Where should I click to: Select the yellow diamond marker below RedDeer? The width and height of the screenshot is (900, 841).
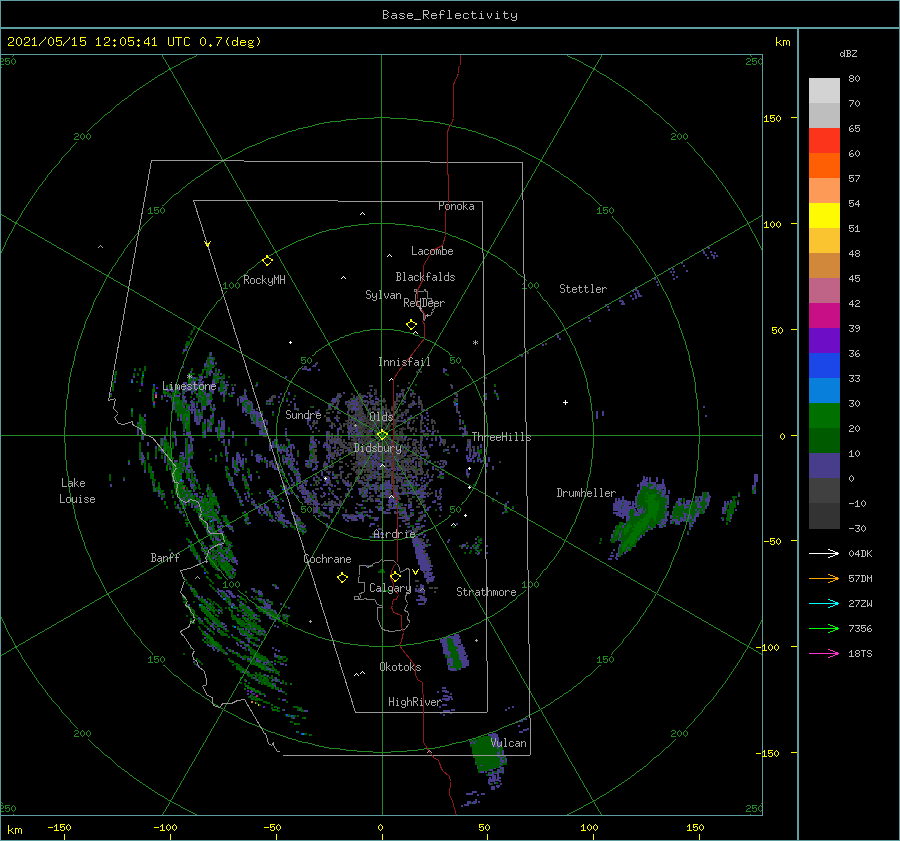click(412, 325)
